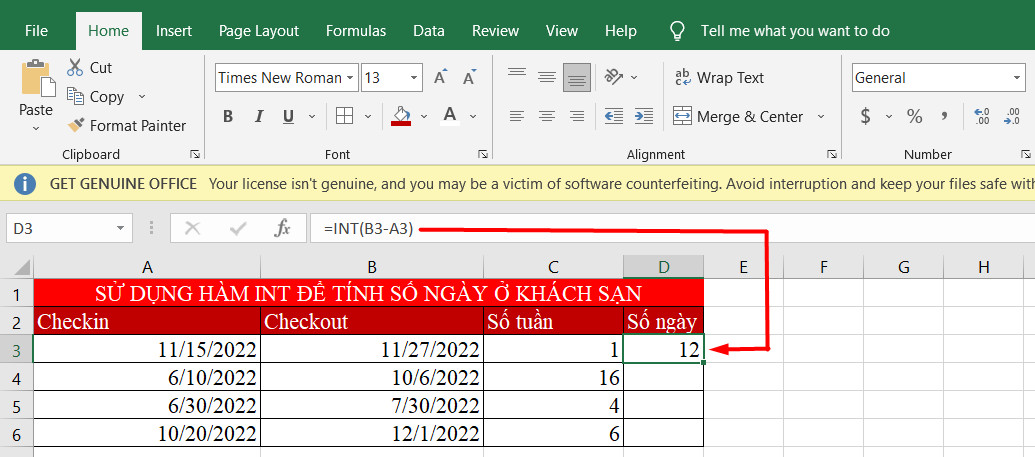Screen dimensions: 1035x457
Task: Open the File tab
Action: [x=36, y=31]
